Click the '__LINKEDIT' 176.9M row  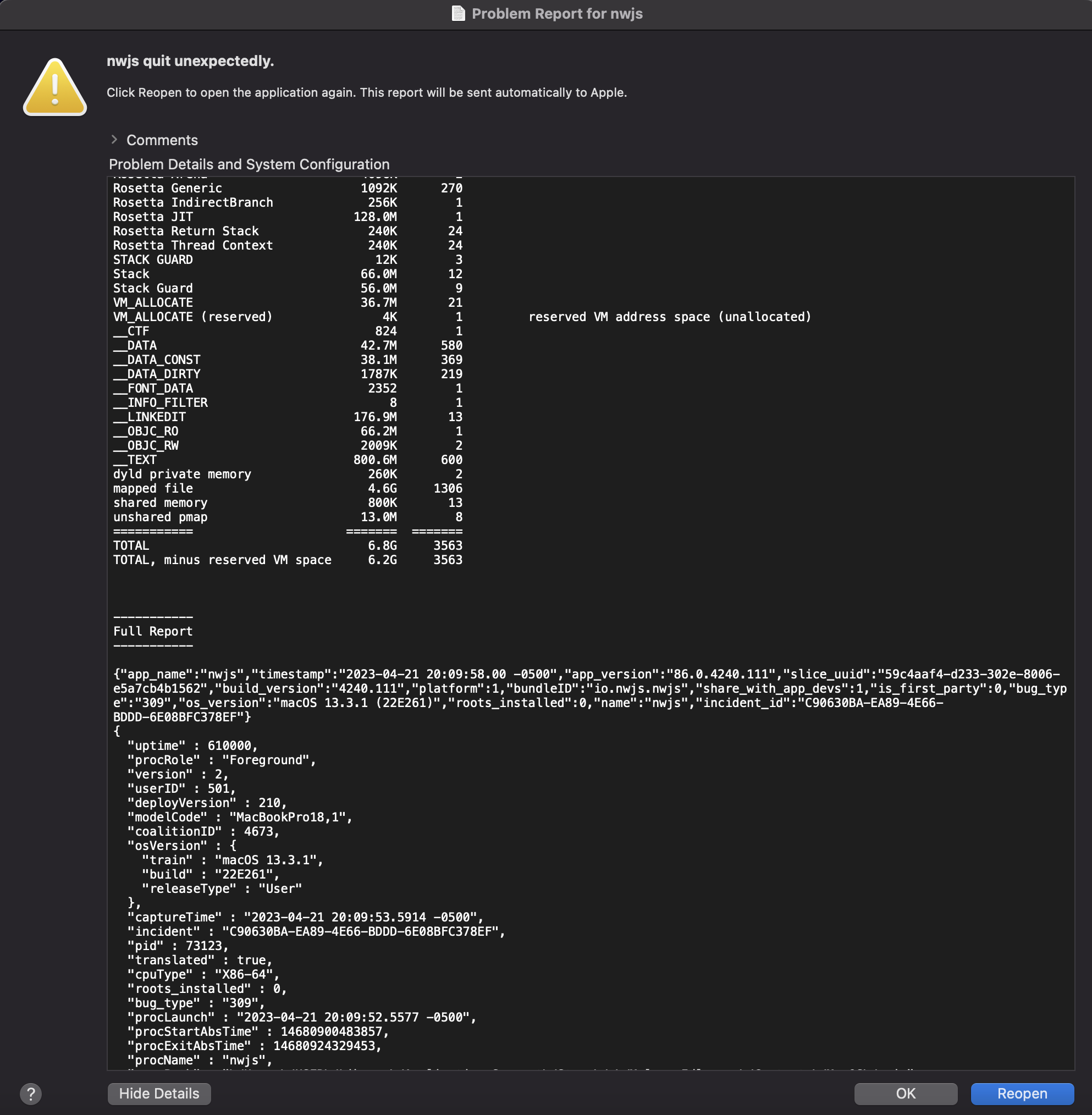click(288, 417)
